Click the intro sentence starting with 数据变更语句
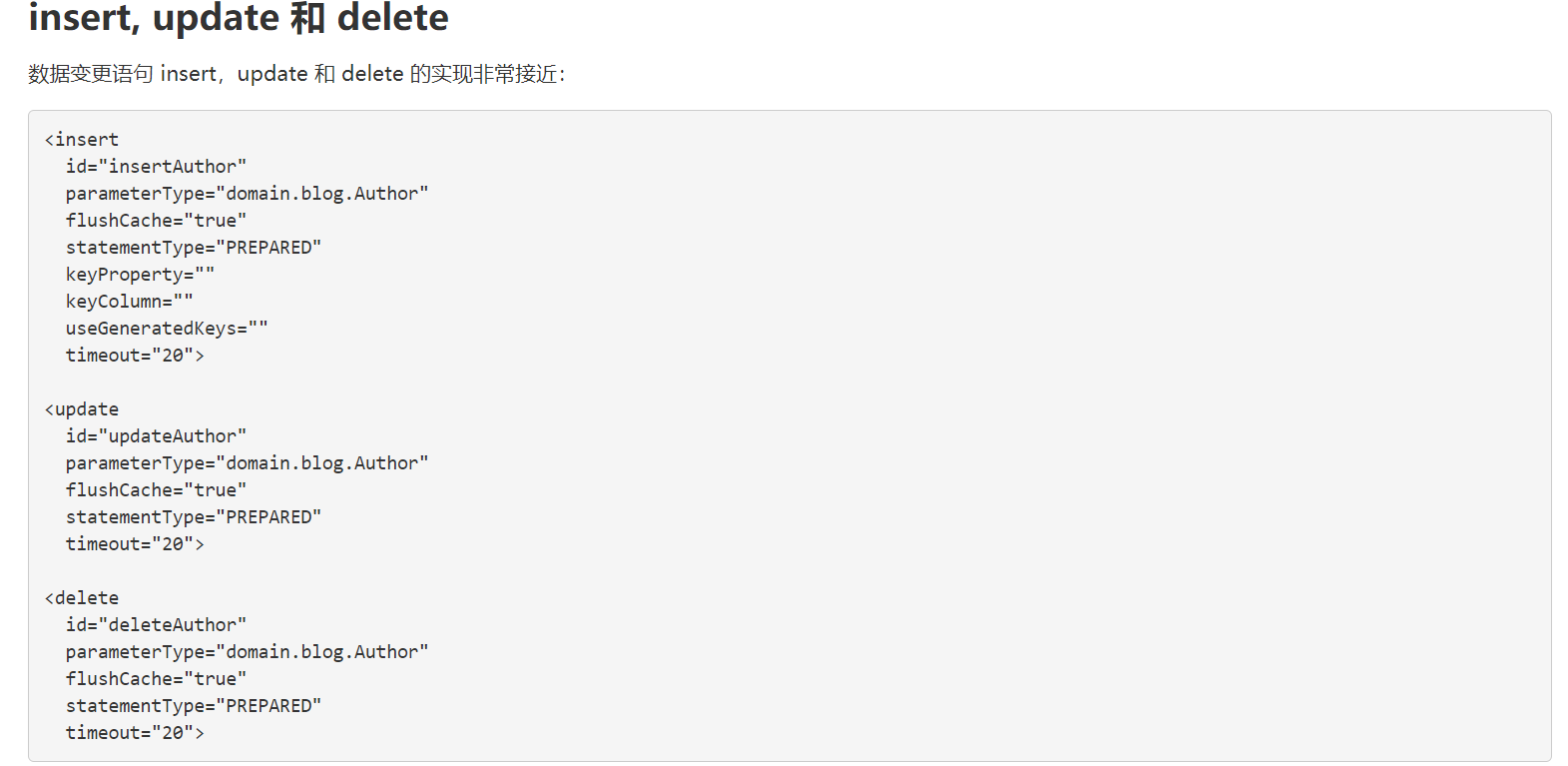1568x766 pixels. coord(296,74)
